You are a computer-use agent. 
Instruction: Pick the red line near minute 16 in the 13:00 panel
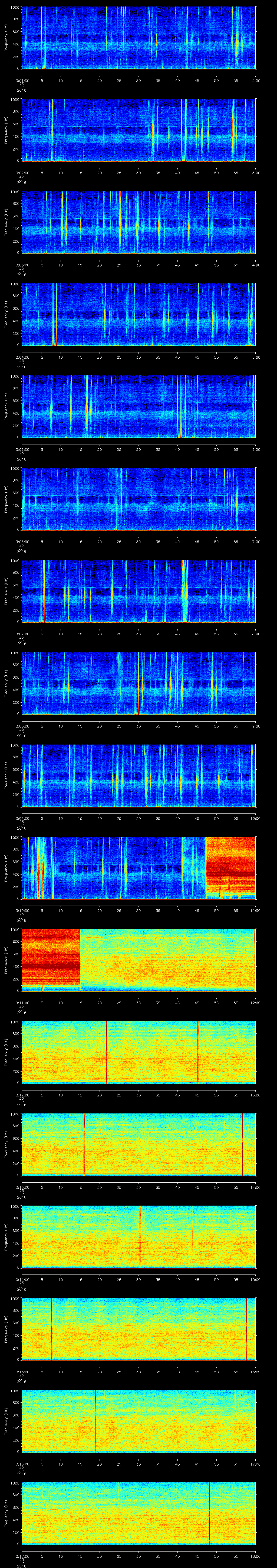pyautogui.click(x=84, y=1144)
